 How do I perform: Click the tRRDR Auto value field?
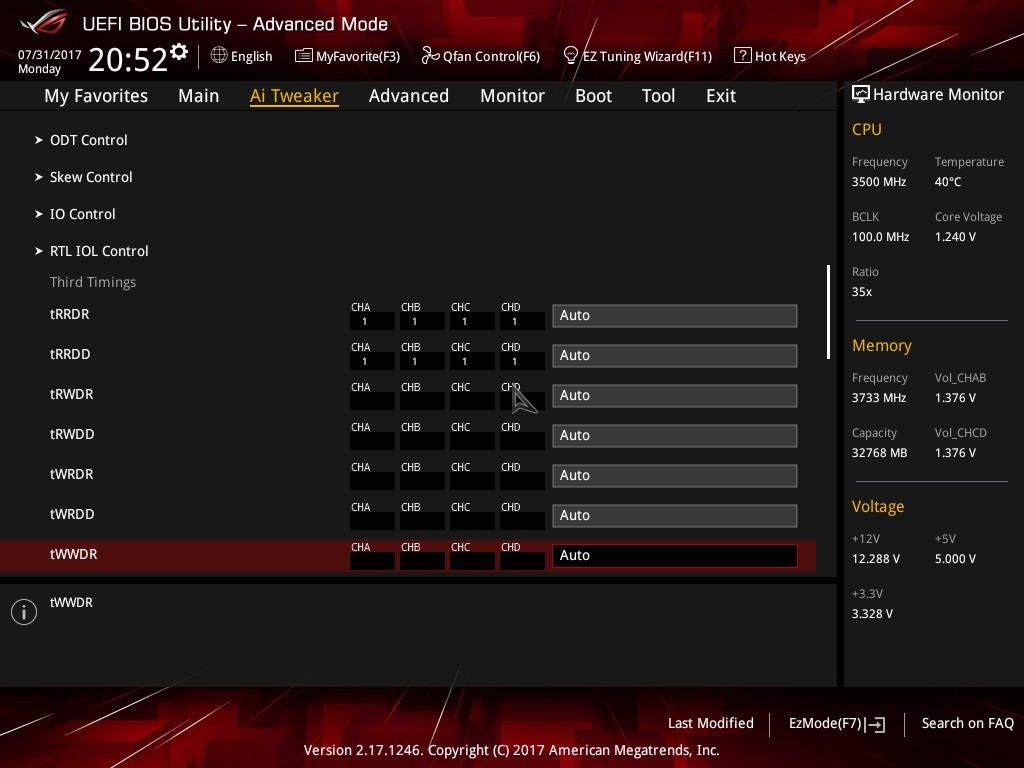pyautogui.click(x=674, y=315)
